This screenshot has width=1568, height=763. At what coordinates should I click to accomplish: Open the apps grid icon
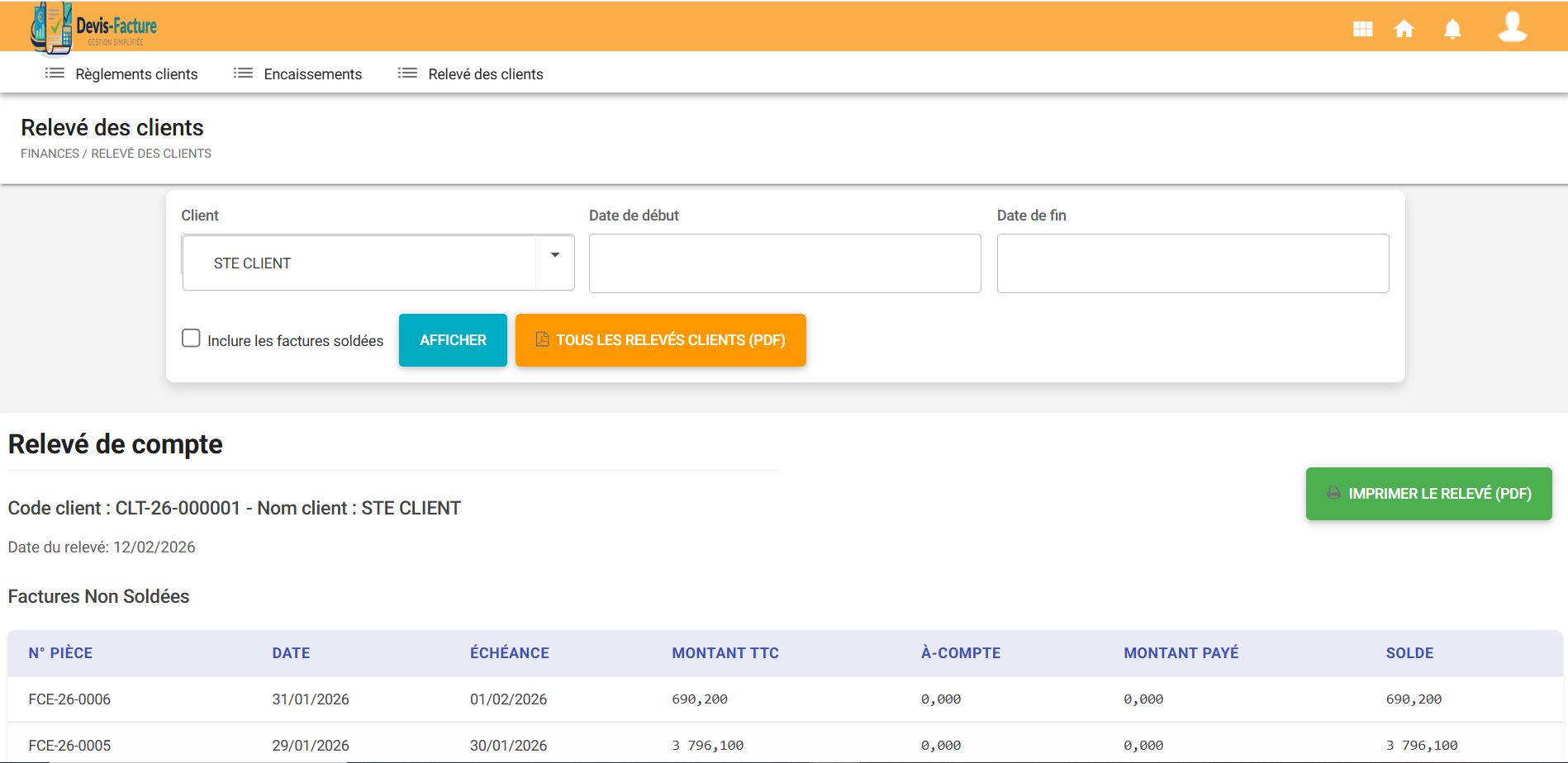click(x=1362, y=30)
